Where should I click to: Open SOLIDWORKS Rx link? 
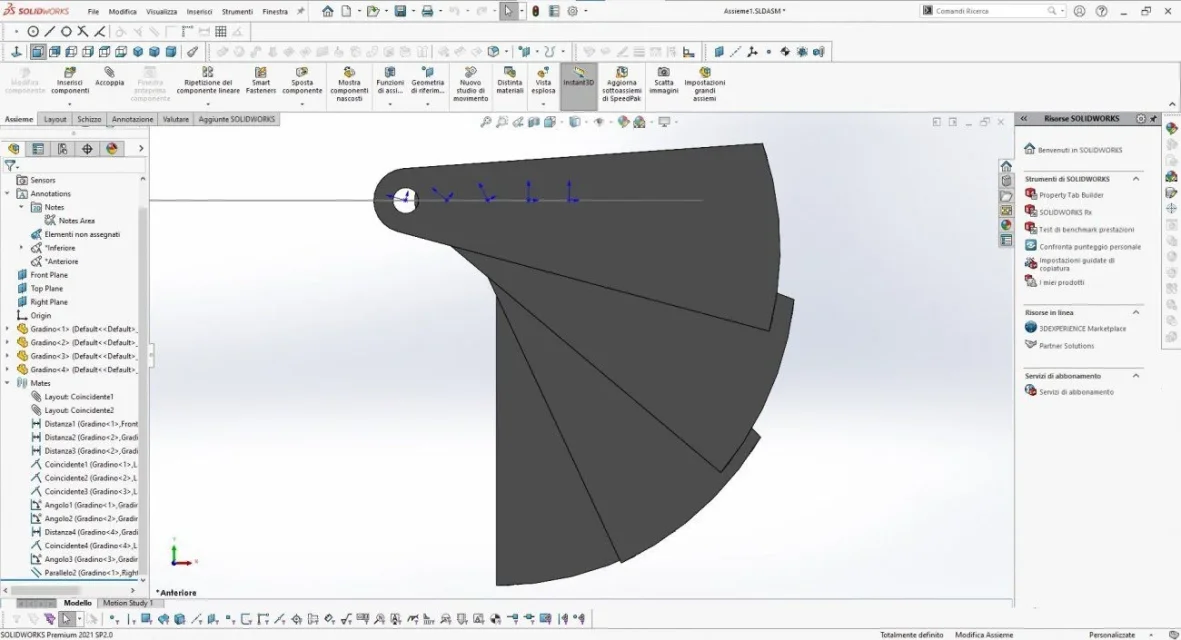click(1065, 212)
